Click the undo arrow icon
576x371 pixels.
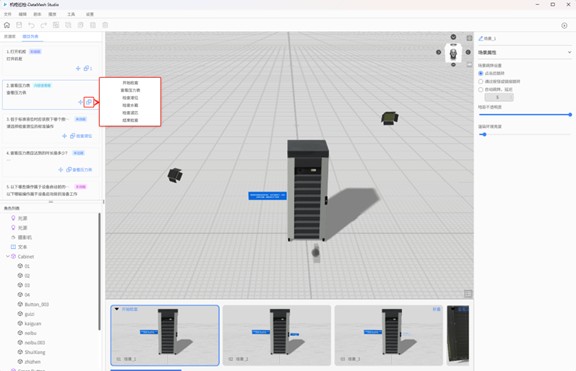[x=31, y=25]
